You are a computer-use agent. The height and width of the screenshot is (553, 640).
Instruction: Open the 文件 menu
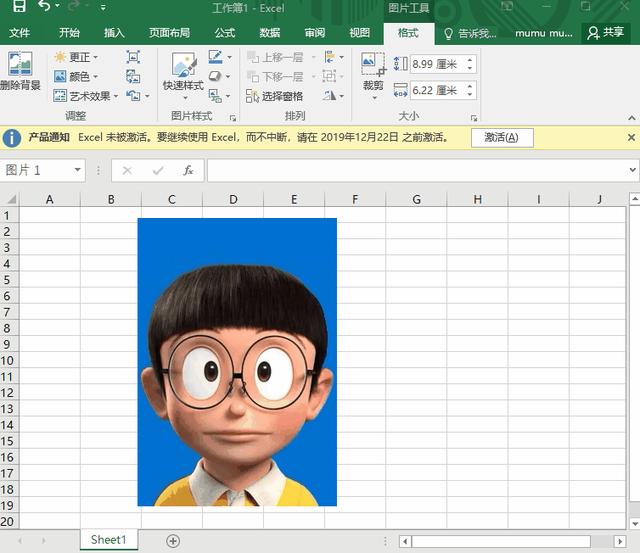point(19,33)
